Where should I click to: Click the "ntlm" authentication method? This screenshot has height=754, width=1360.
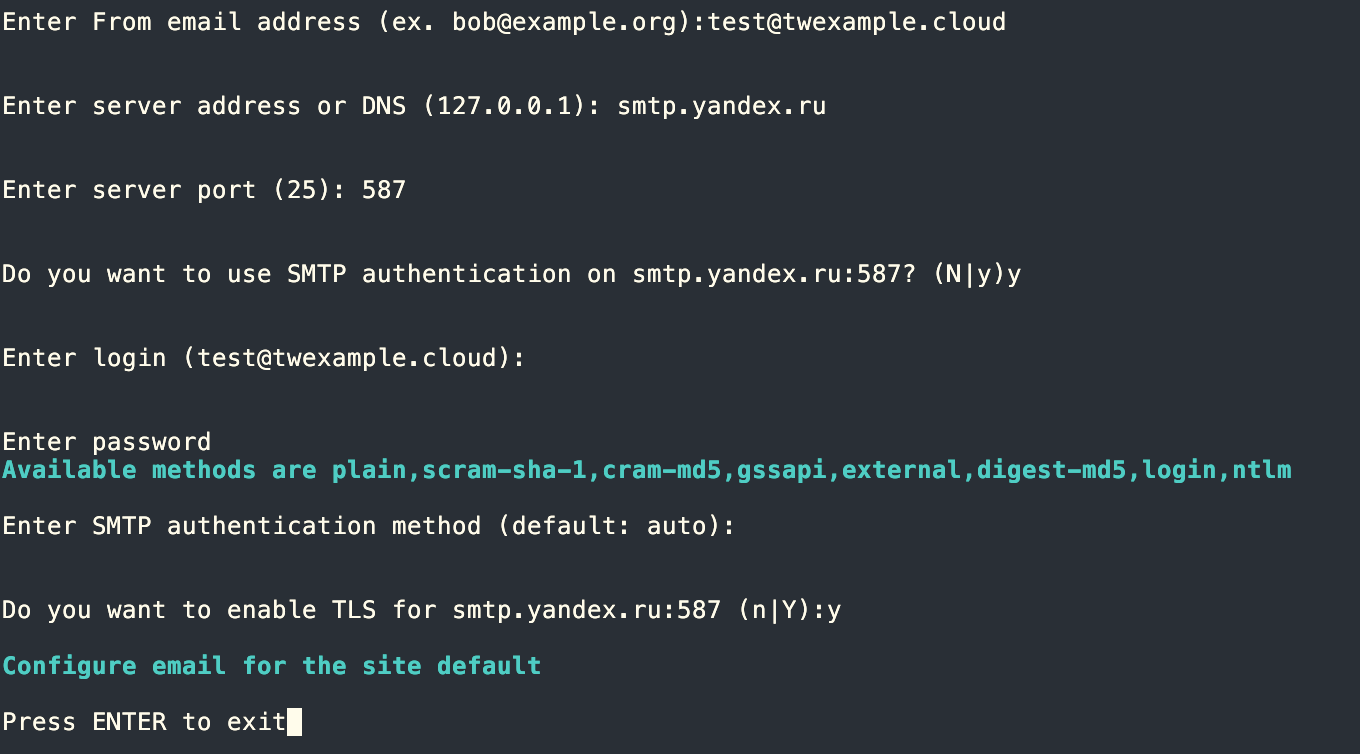[1262, 470]
